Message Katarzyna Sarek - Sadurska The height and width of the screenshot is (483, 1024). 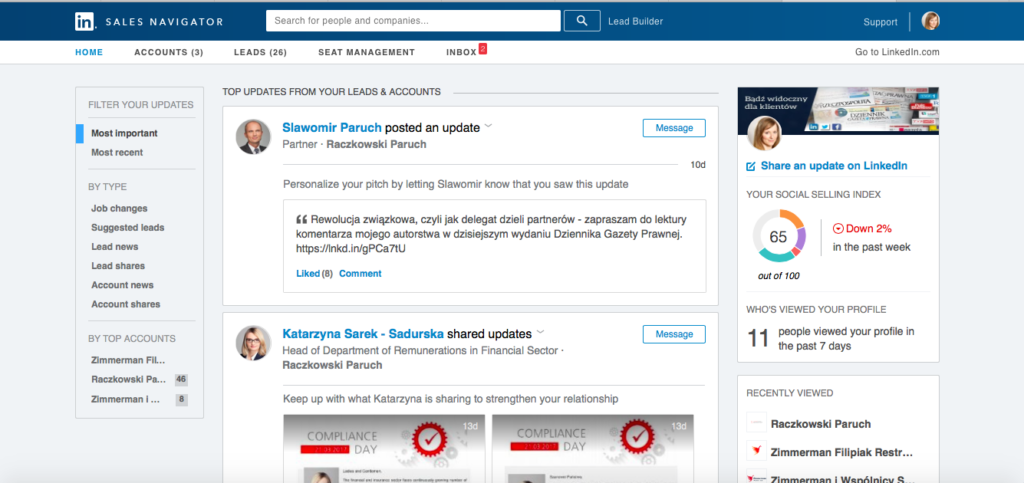click(x=674, y=334)
